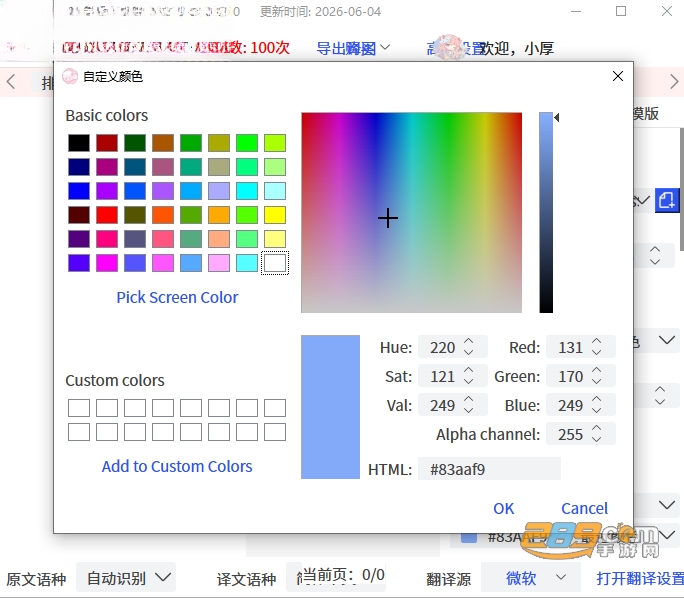Click the HTML color code field
Image resolution: width=684 pixels, height=598 pixels.
489,469
